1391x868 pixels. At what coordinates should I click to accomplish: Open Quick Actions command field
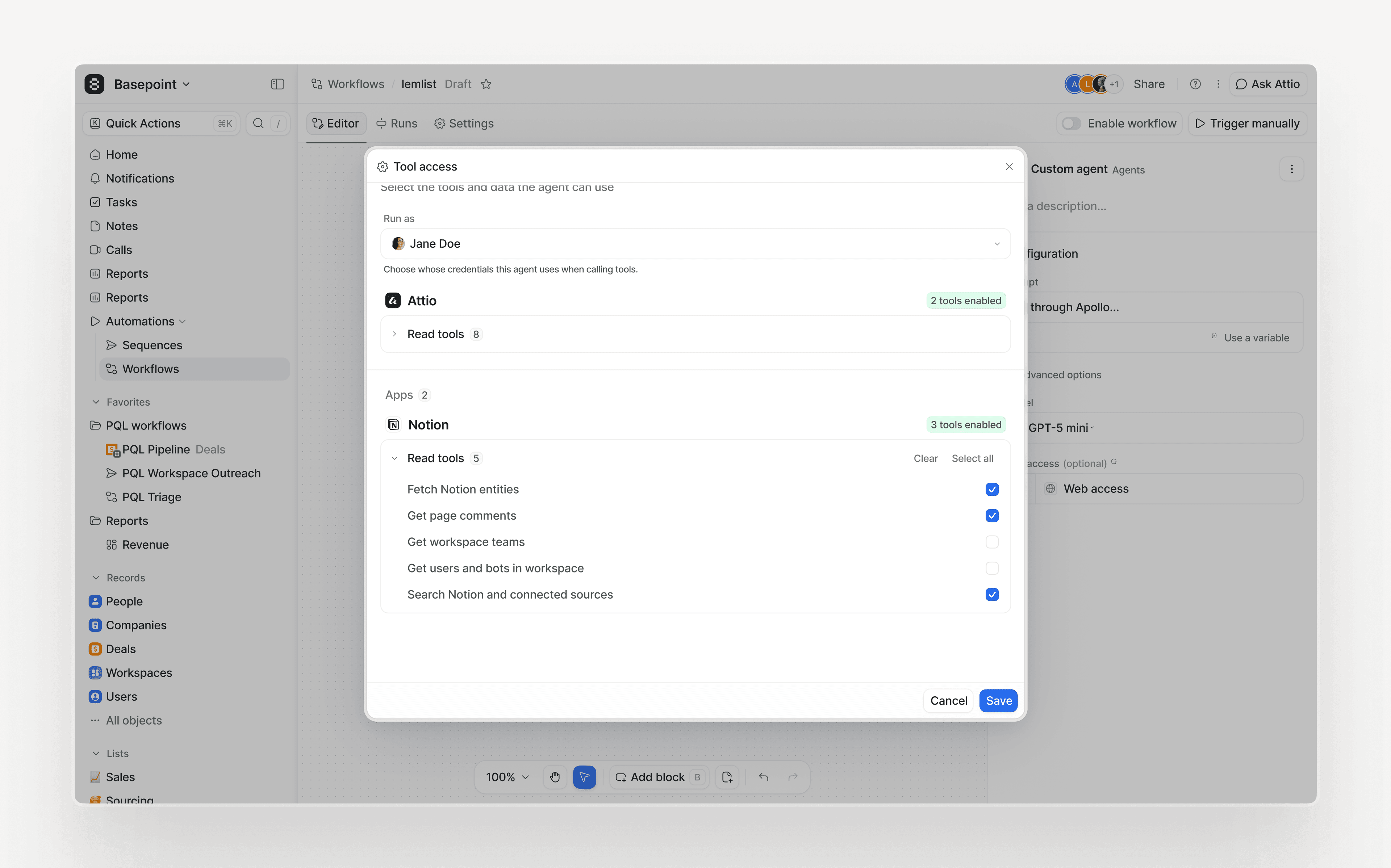point(162,123)
